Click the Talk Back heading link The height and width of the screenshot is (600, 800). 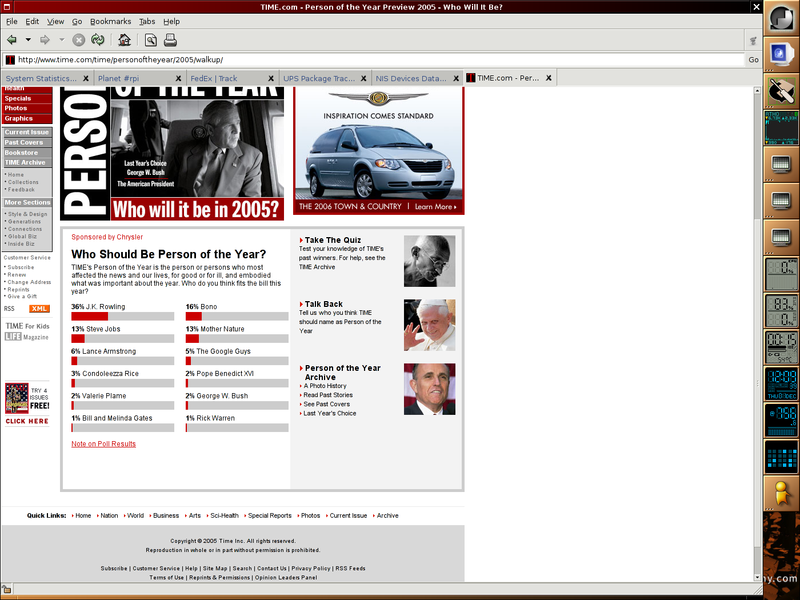(323, 304)
